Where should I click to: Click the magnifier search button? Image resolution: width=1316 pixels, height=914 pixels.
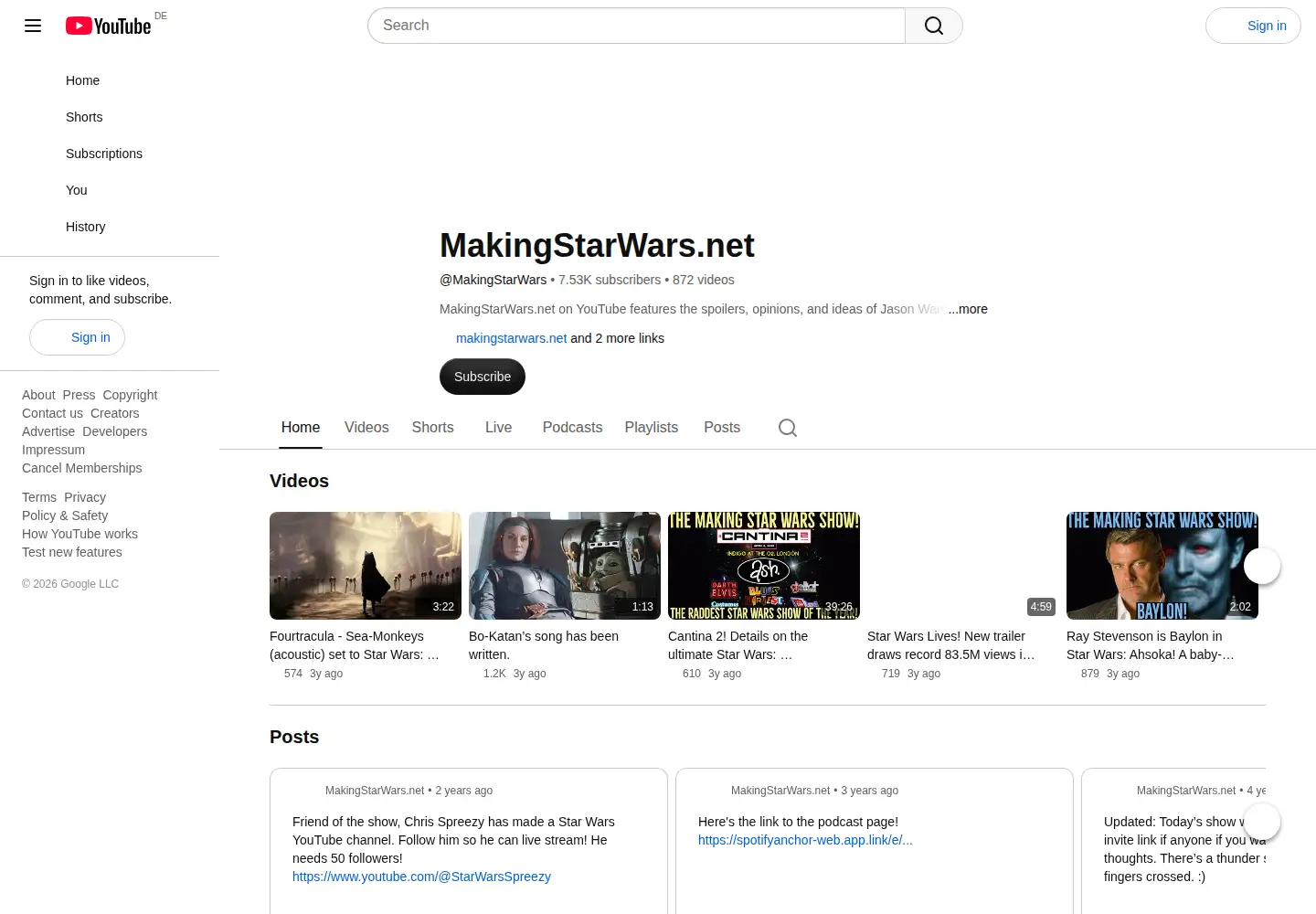coord(934,26)
